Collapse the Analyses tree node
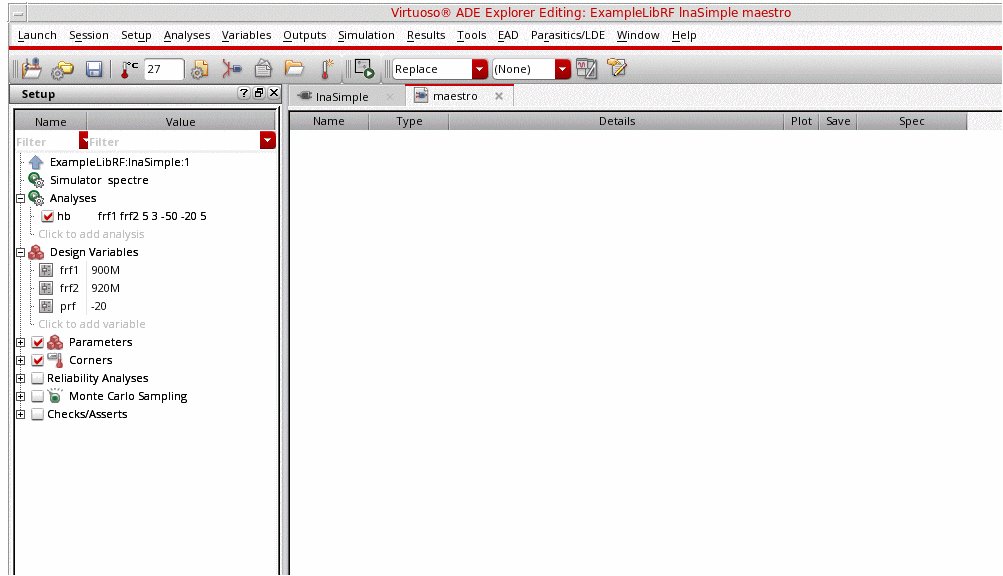Image resolution: width=1003 pixels, height=576 pixels. coord(20,198)
